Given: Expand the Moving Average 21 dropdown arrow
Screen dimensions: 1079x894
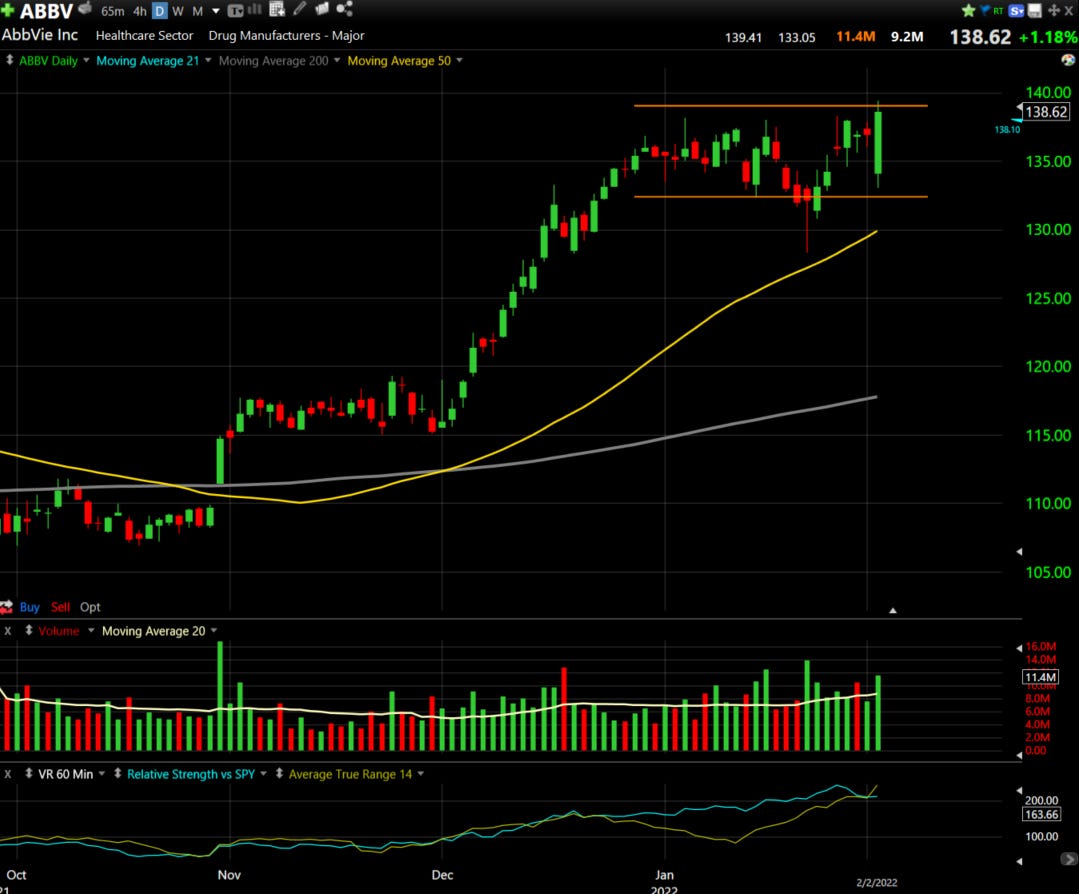Looking at the screenshot, I should 208,61.
